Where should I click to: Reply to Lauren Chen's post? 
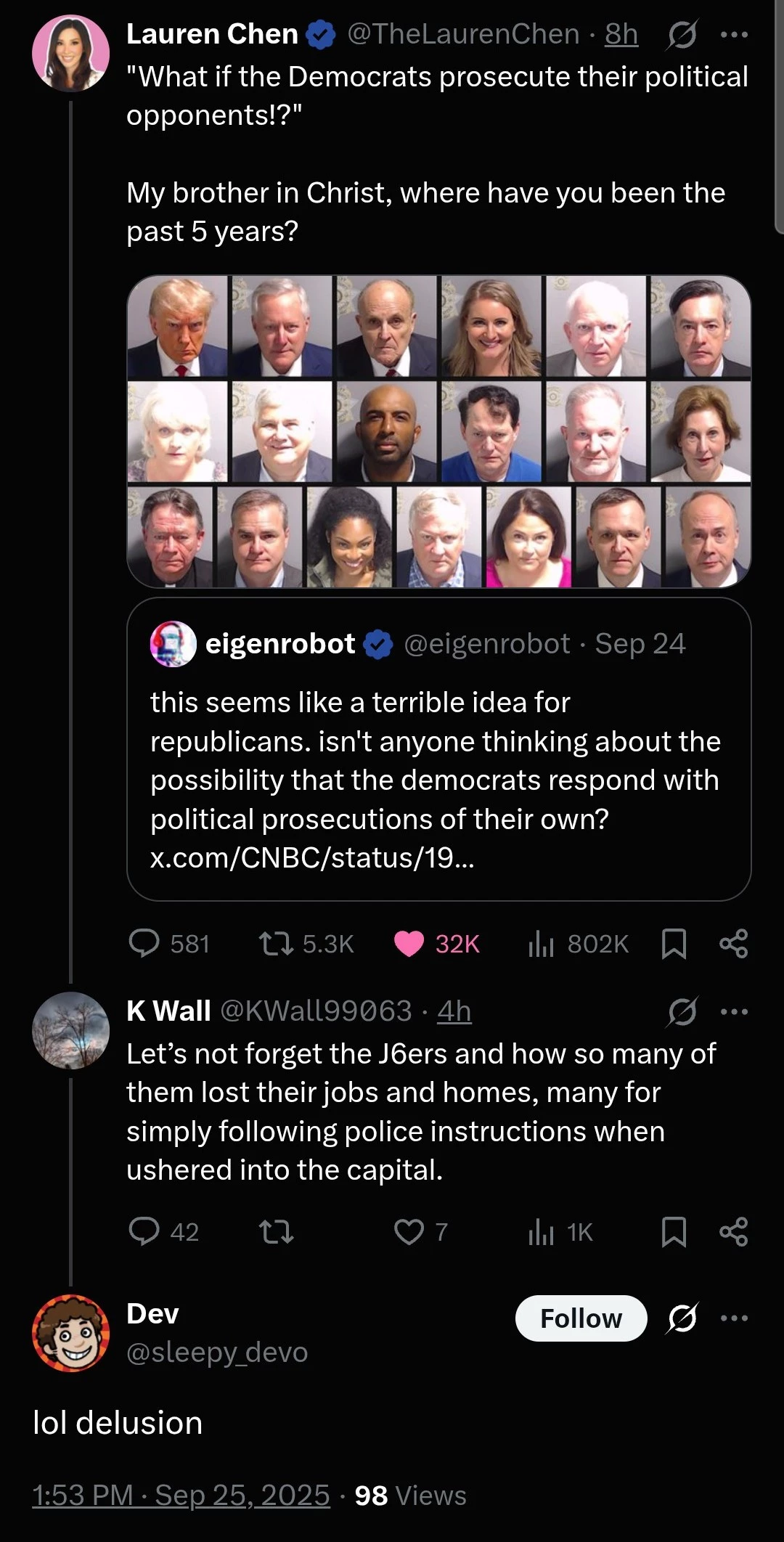tap(144, 944)
